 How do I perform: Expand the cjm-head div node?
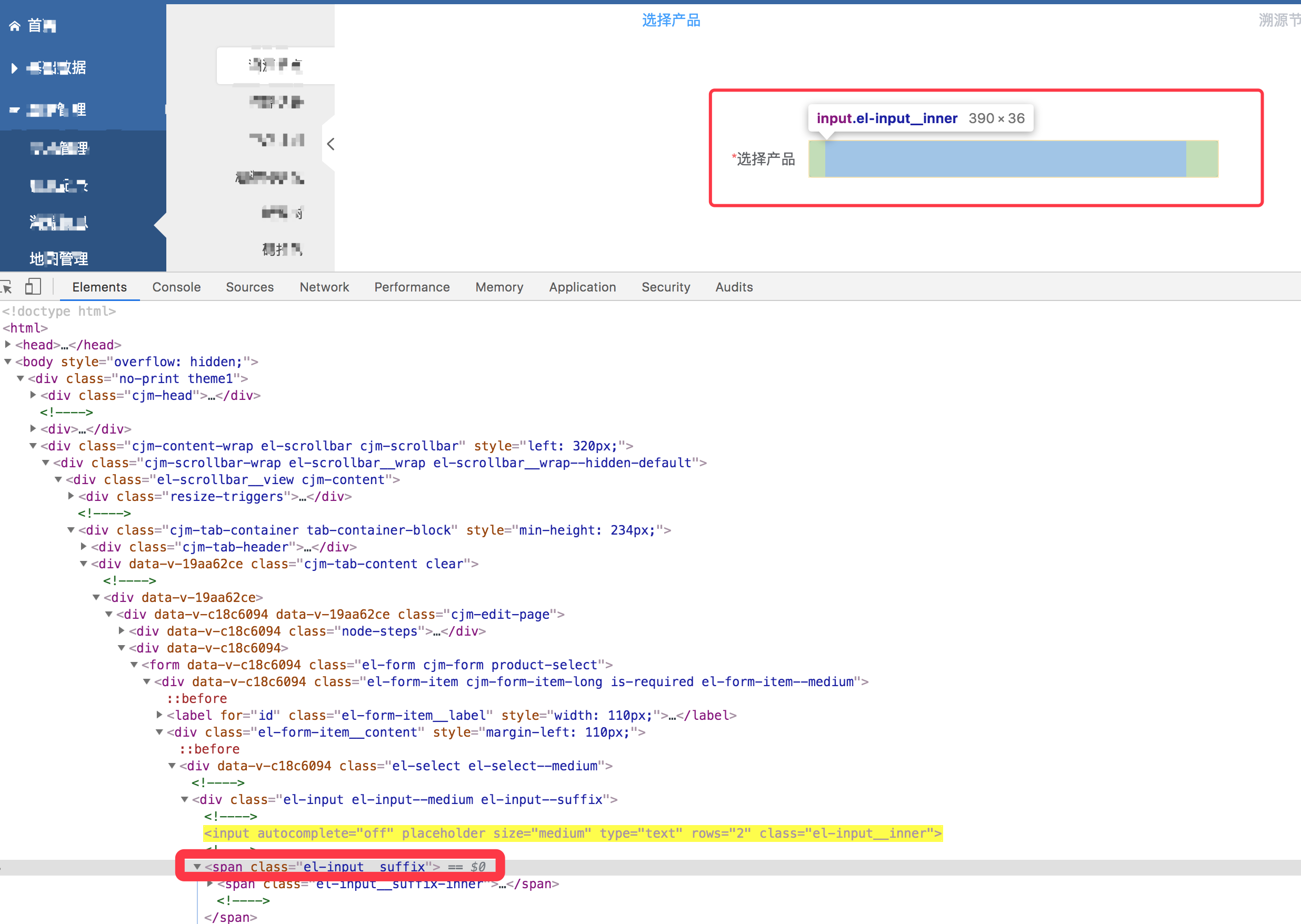click(33, 395)
